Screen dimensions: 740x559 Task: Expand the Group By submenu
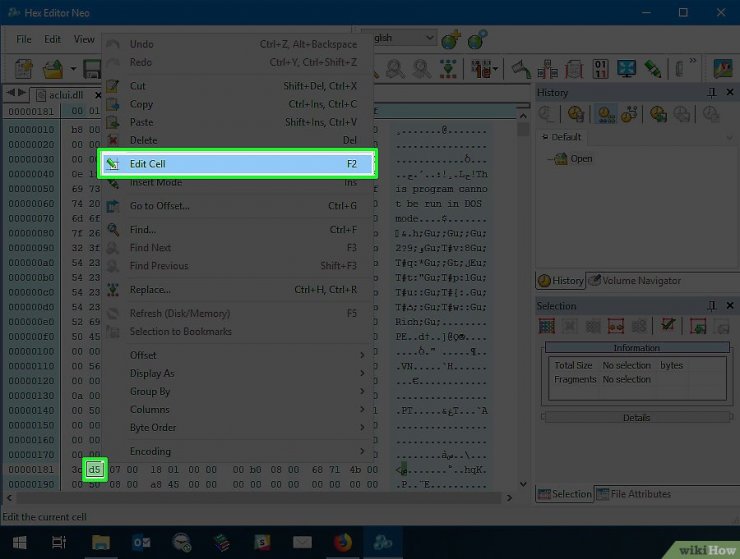coord(237,391)
